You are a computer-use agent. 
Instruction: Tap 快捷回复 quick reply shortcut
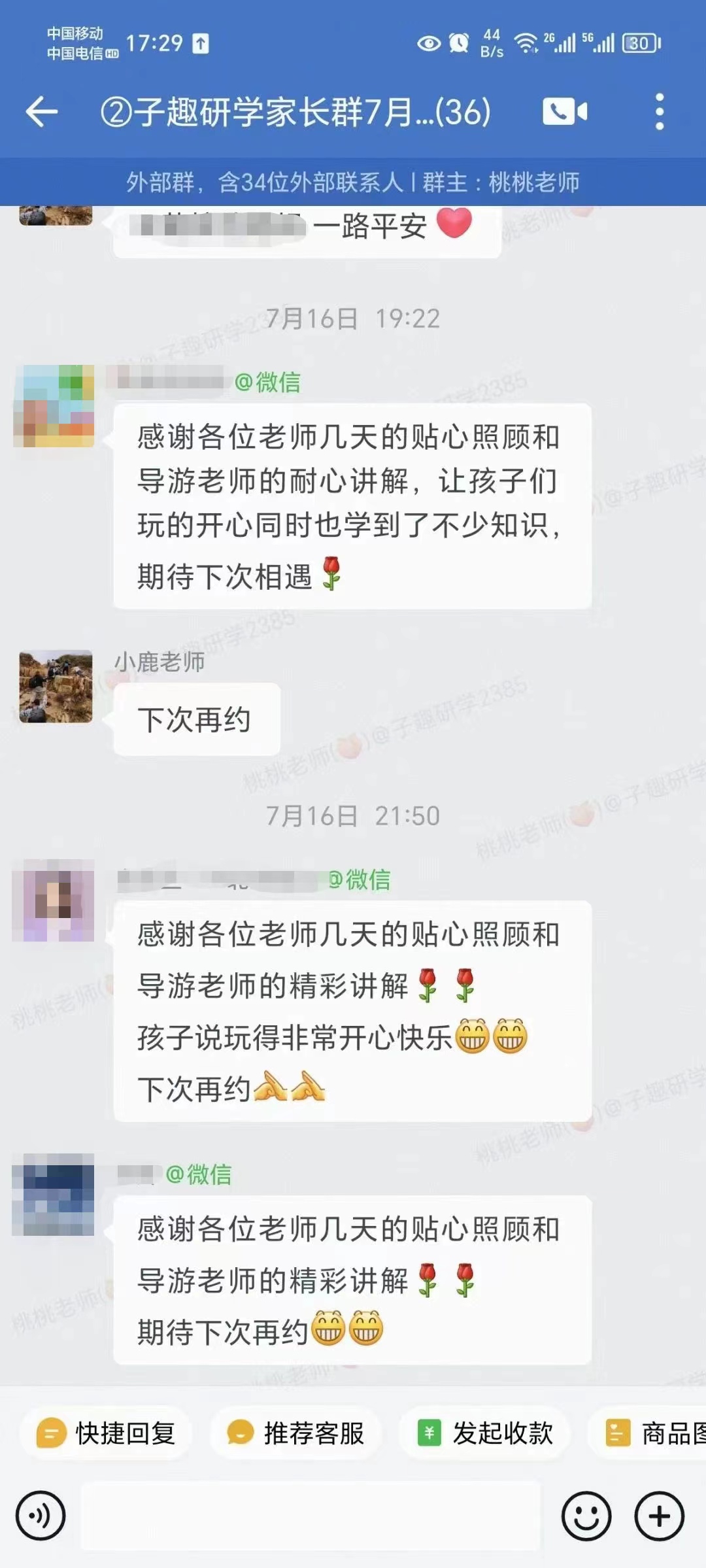coord(107,1433)
